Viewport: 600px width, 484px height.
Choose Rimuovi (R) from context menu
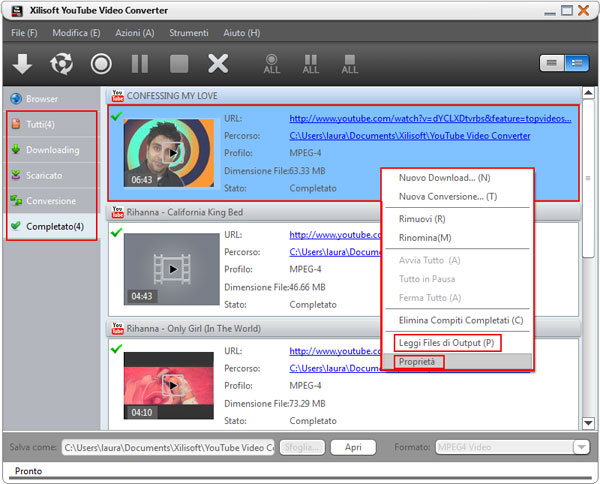click(x=458, y=219)
